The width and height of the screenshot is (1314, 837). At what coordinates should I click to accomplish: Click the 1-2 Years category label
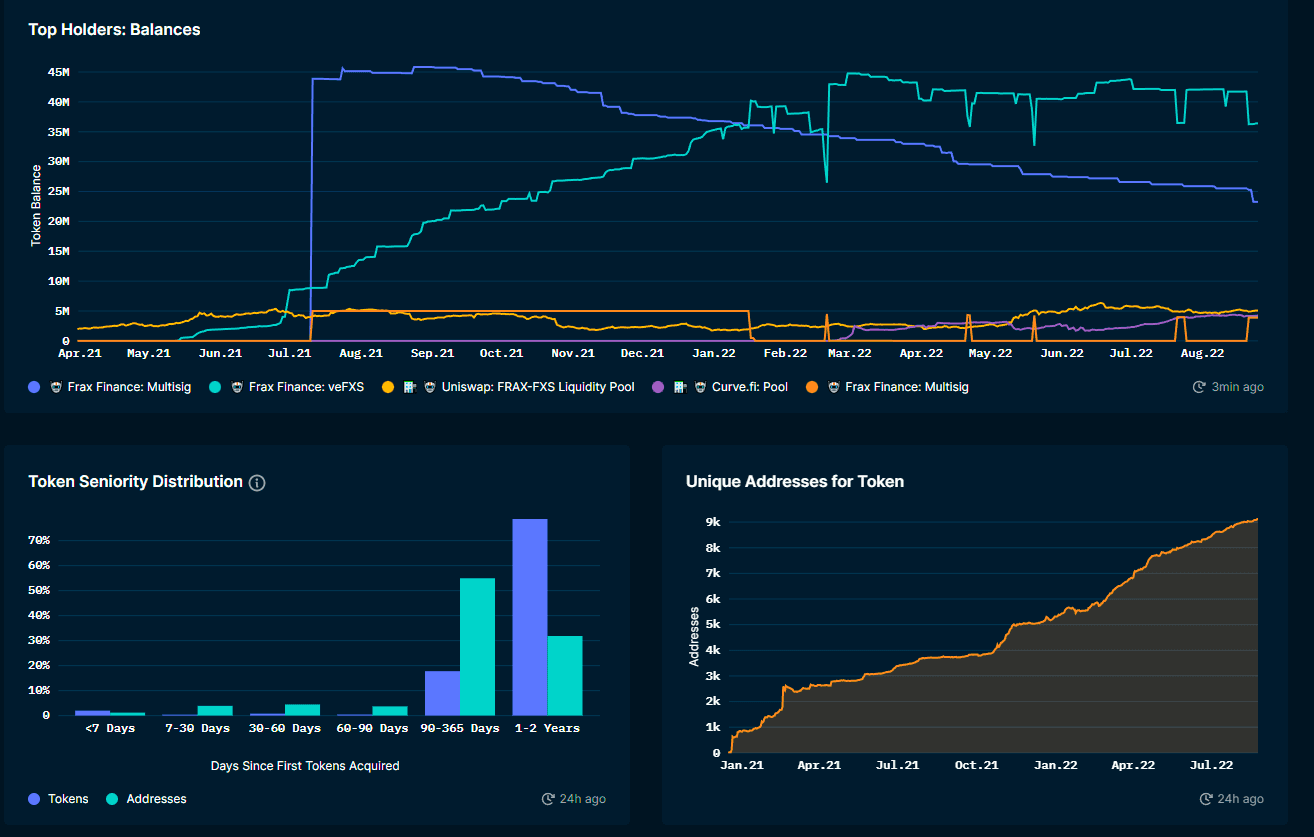547,728
